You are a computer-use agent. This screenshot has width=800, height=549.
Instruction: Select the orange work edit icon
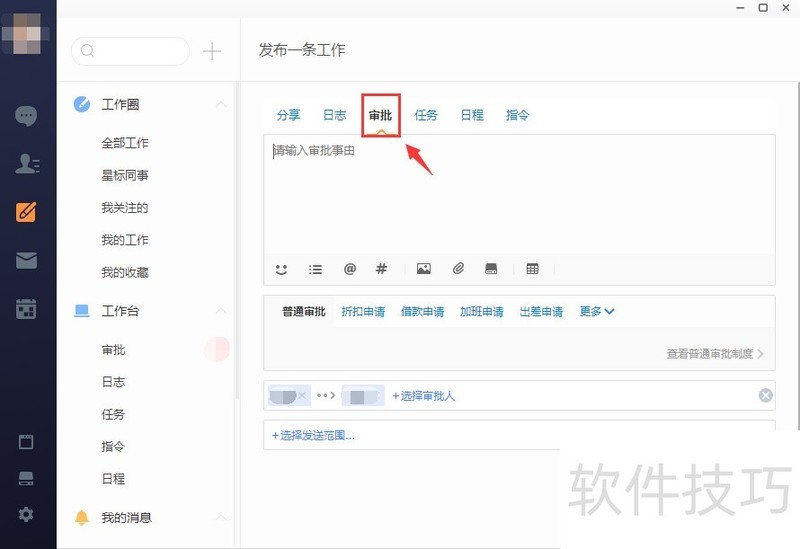click(x=26, y=212)
